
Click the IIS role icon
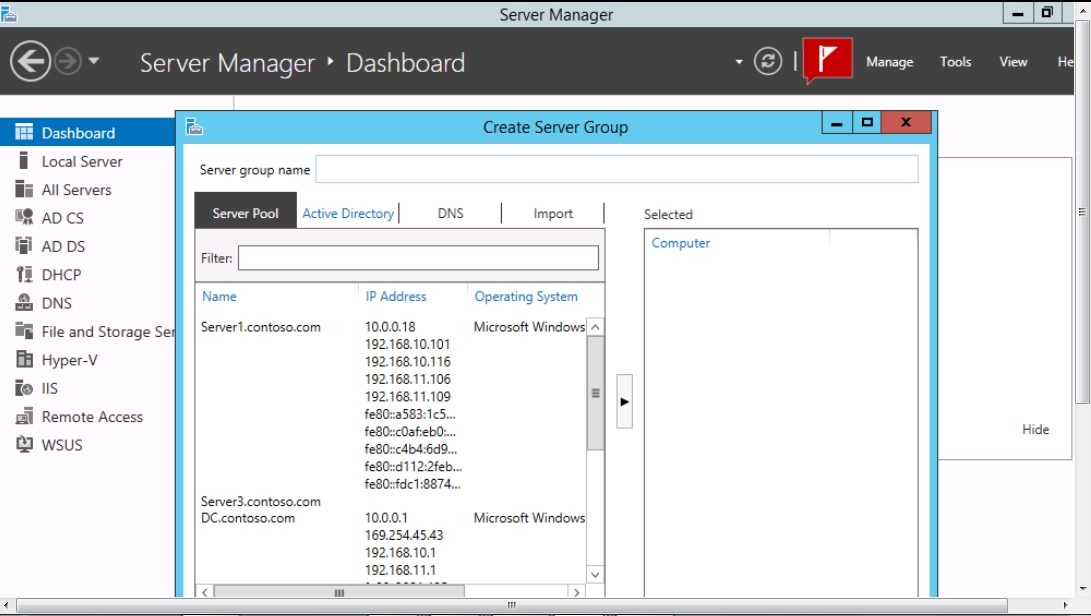click(x=24, y=388)
